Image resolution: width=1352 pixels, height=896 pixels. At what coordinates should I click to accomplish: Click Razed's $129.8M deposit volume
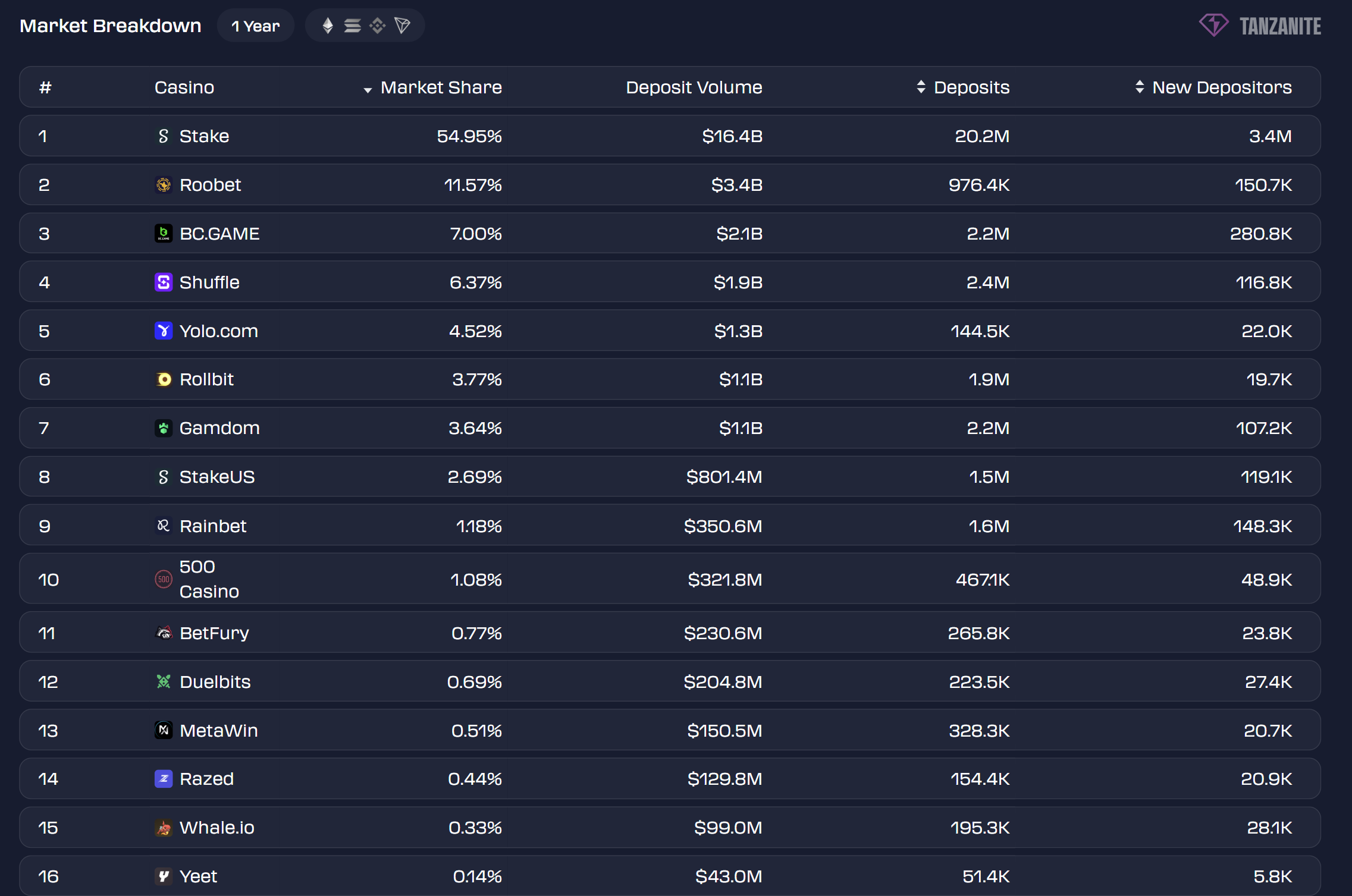click(724, 779)
